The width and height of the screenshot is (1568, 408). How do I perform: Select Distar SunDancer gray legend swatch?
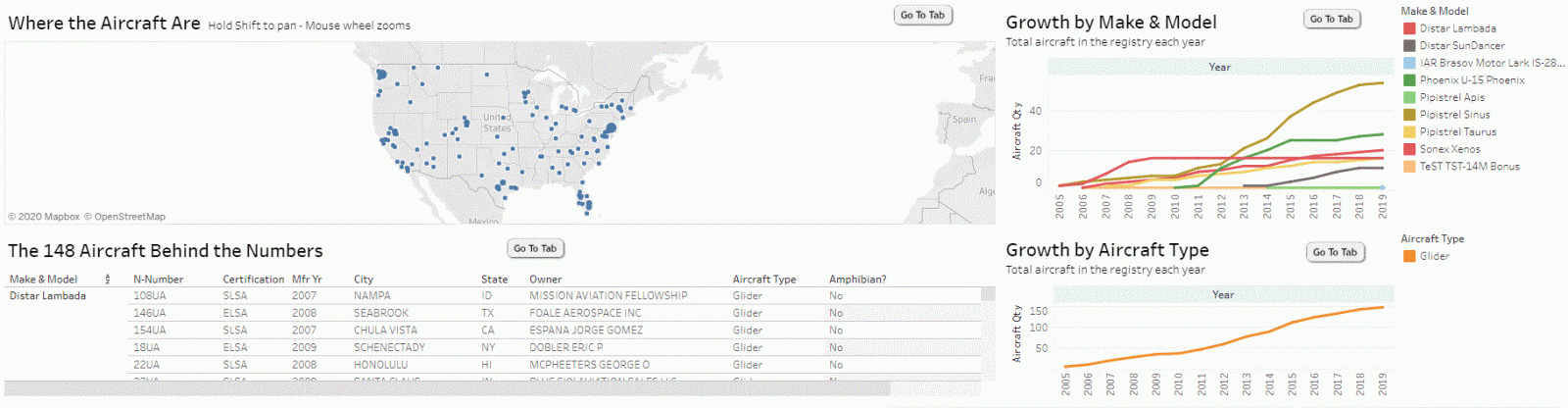click(1409, 46)
